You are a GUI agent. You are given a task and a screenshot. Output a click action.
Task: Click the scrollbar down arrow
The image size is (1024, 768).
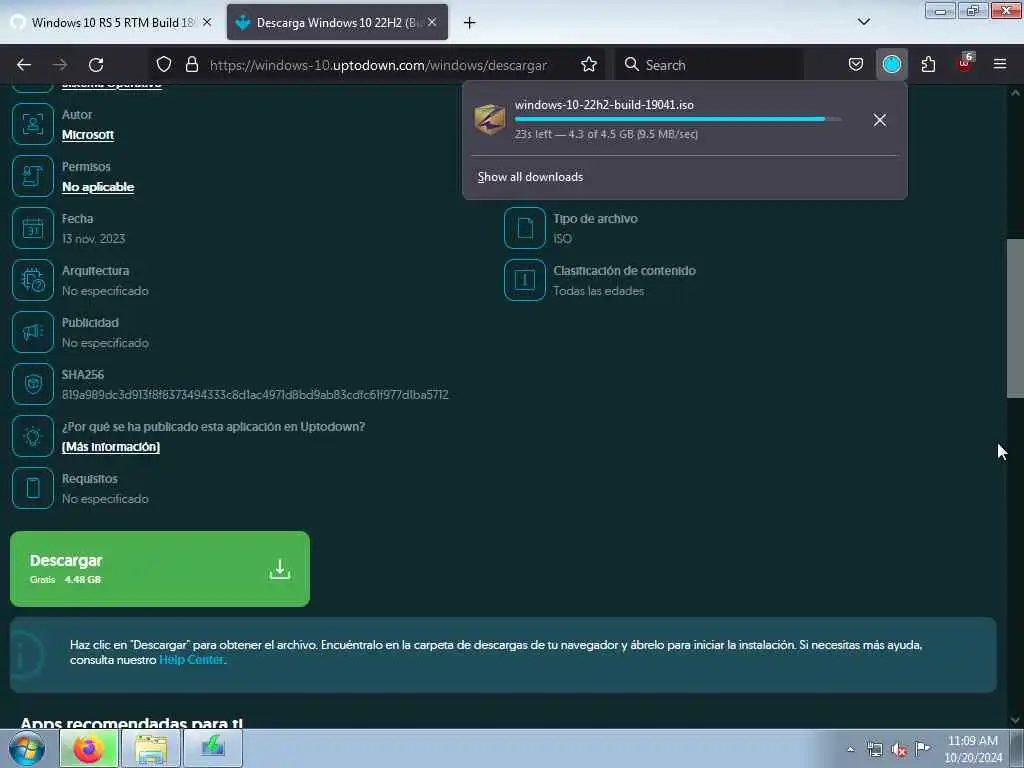1015,720
